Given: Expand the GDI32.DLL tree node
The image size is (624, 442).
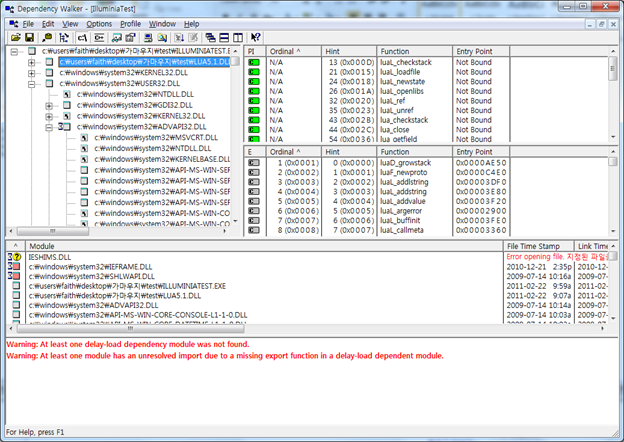Looking at the screenshot, I should tap(49, 105).
